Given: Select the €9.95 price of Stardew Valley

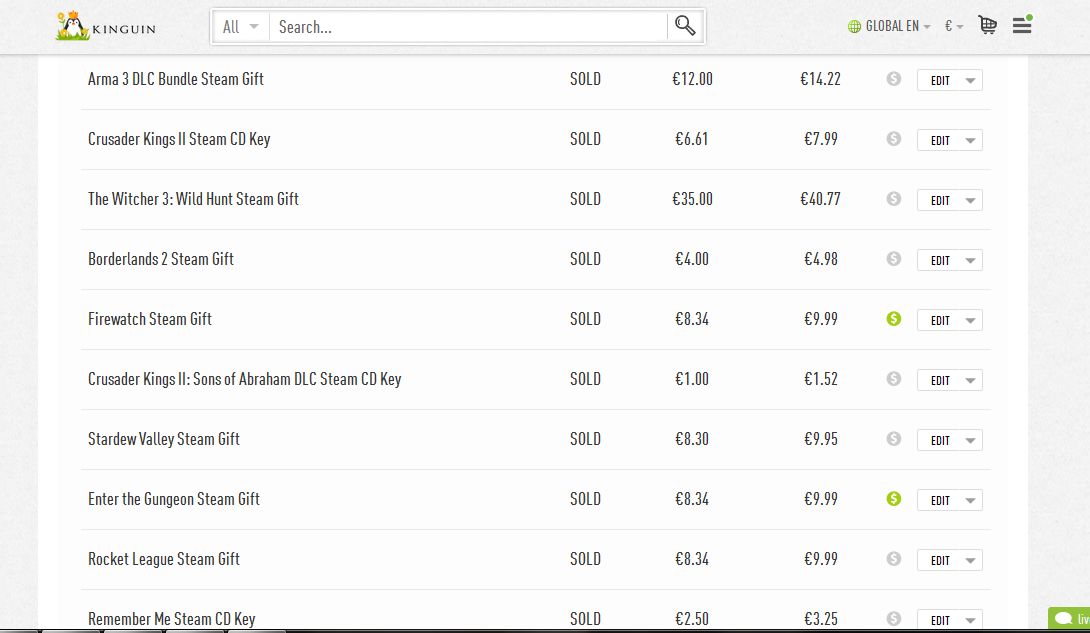Looking at the screenshot, I should 821,439.
